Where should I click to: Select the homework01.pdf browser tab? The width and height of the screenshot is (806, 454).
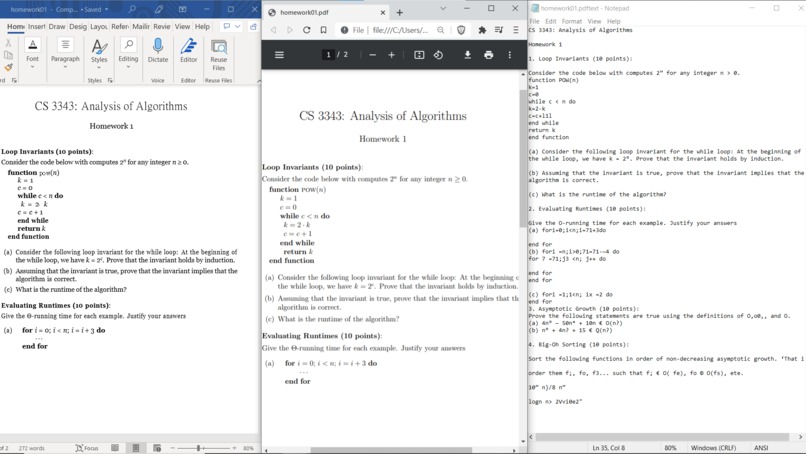point(326,12)
